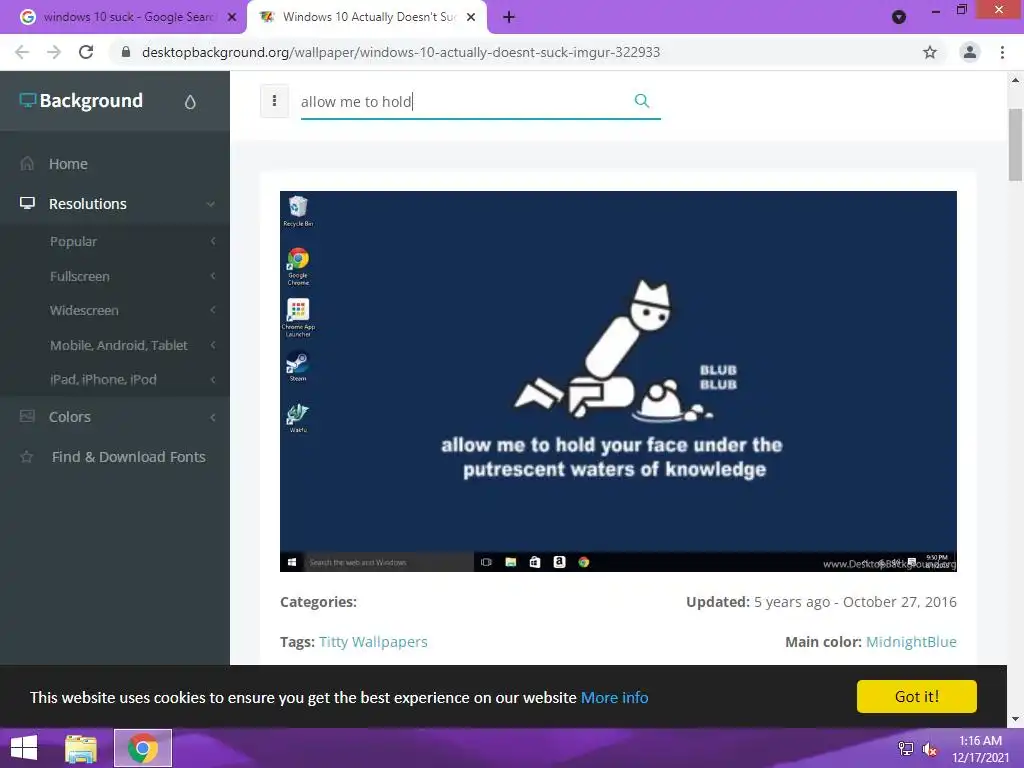Click the image icon next to Colors
Viewport: 1024px width, 768px height.
pos(27,416)
